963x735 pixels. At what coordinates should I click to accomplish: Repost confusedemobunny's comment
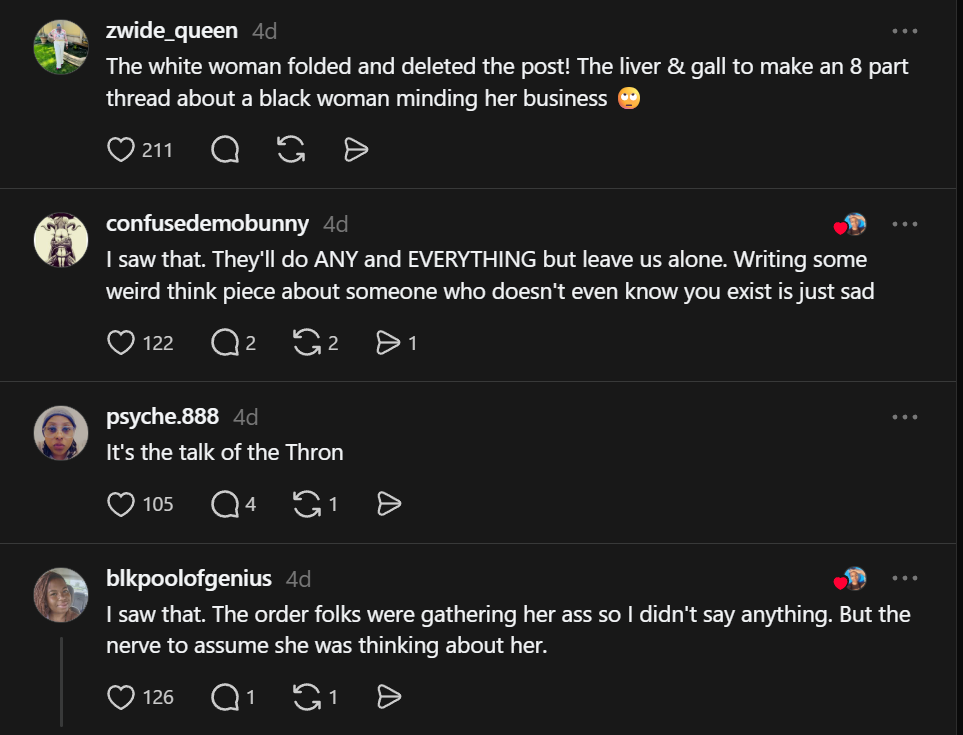click(306, 343)
